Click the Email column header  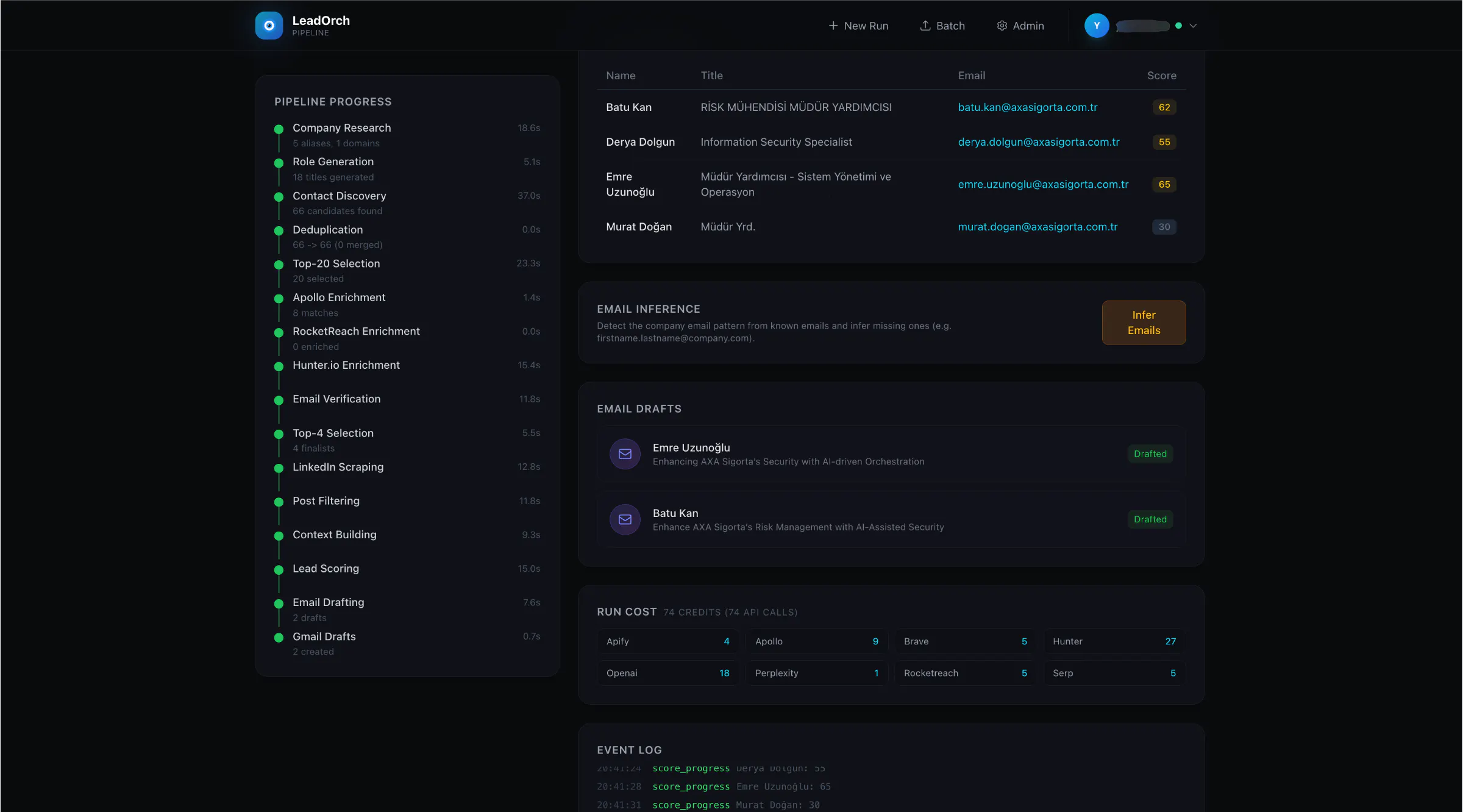971,76
